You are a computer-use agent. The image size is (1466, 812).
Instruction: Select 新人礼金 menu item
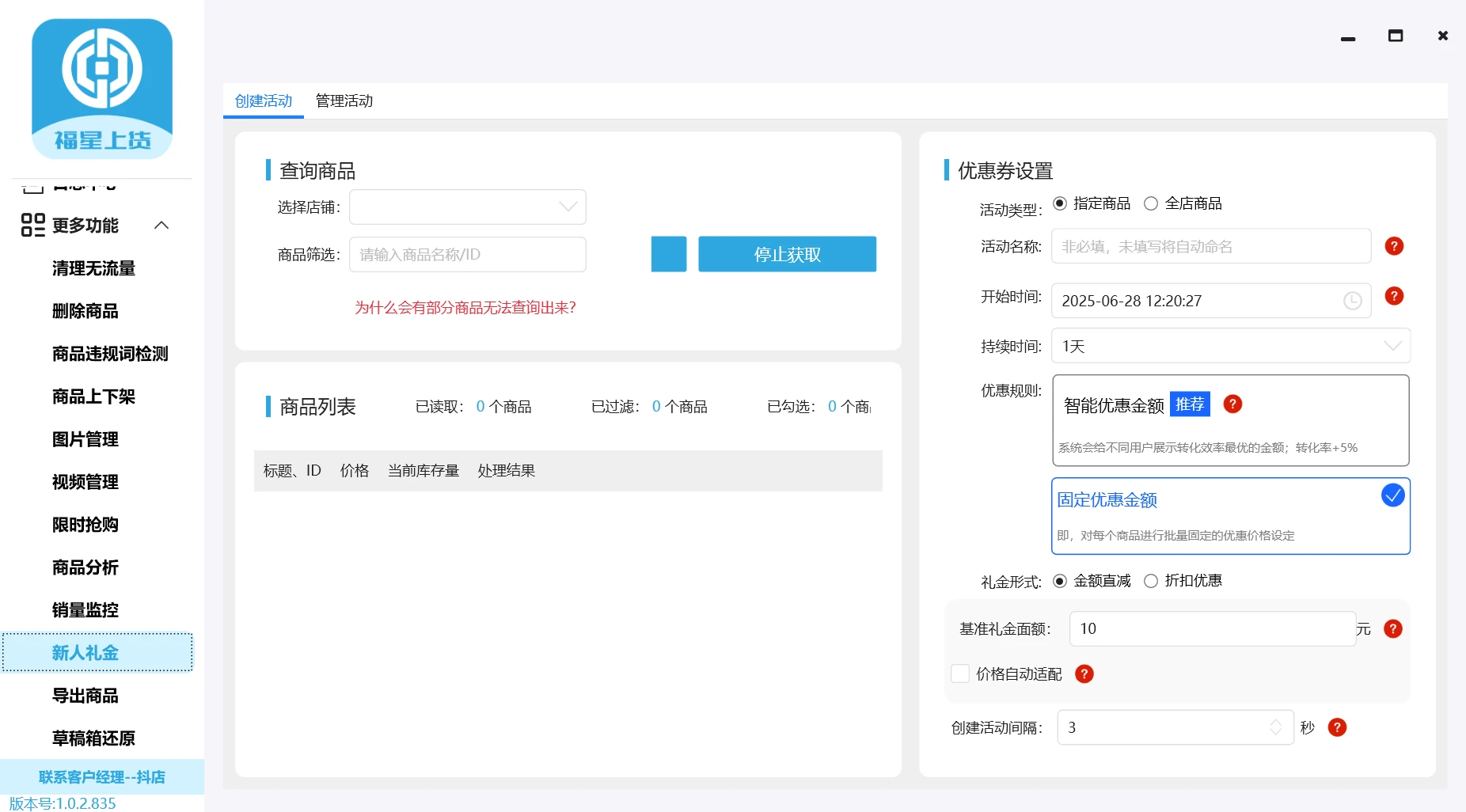[x=97, y=653]
